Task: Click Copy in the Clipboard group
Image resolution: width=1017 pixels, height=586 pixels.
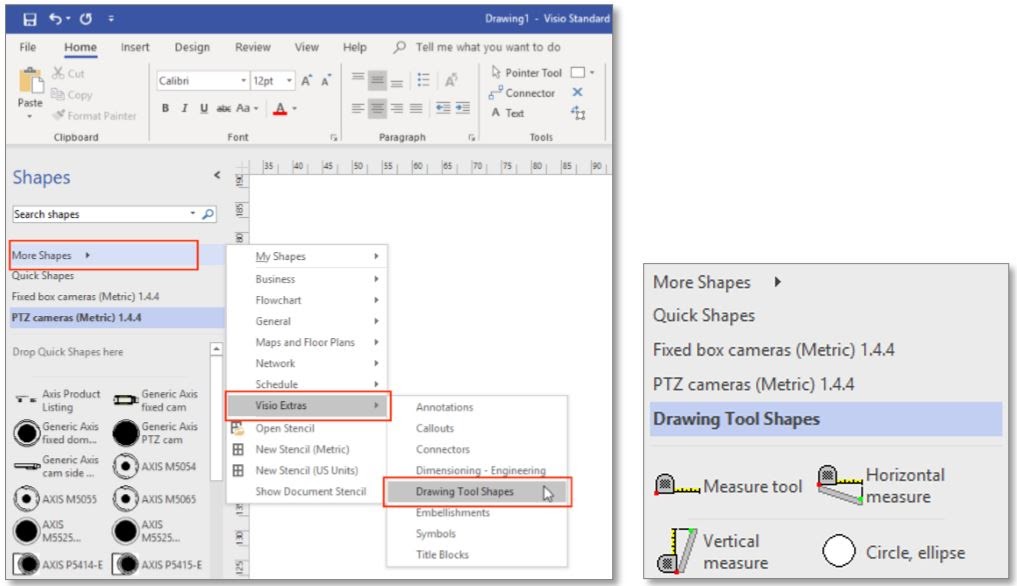Action: click(72, 95)
